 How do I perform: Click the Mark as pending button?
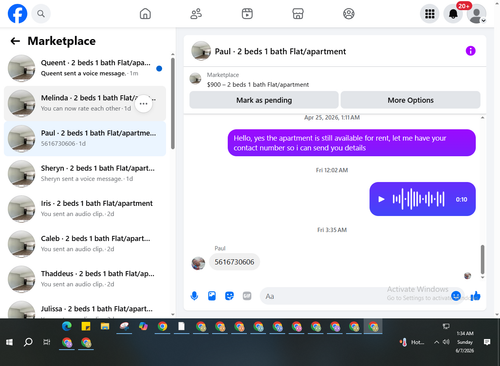coord(264,100)
